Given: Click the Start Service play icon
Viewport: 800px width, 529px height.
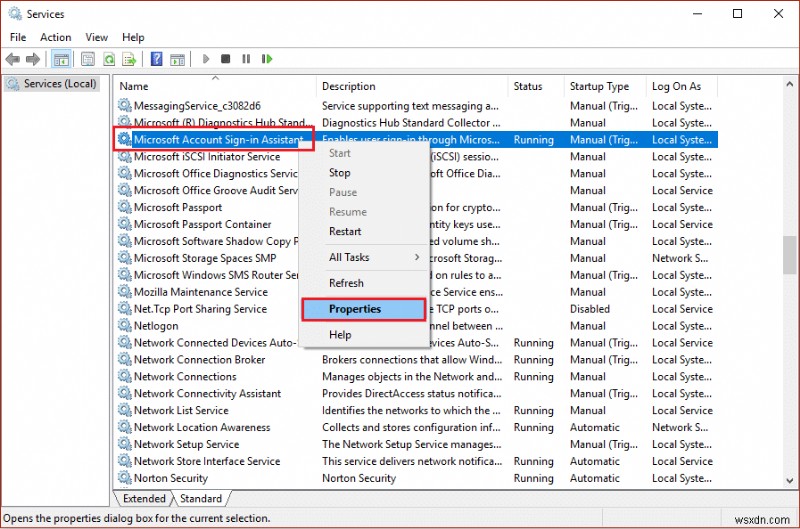Looking at the screenshot, I should pos(206,59).
